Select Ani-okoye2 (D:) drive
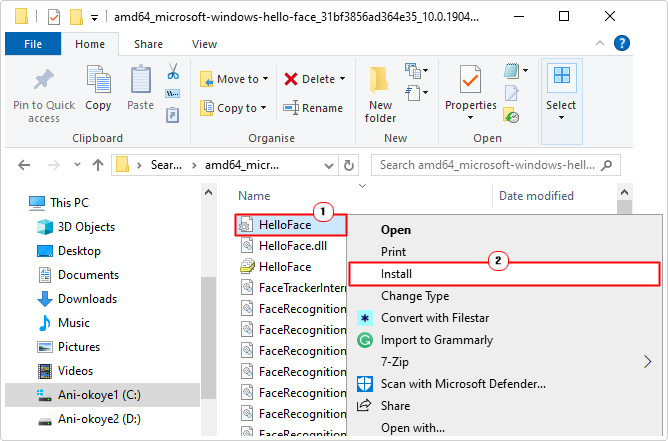 pos(89,419)
